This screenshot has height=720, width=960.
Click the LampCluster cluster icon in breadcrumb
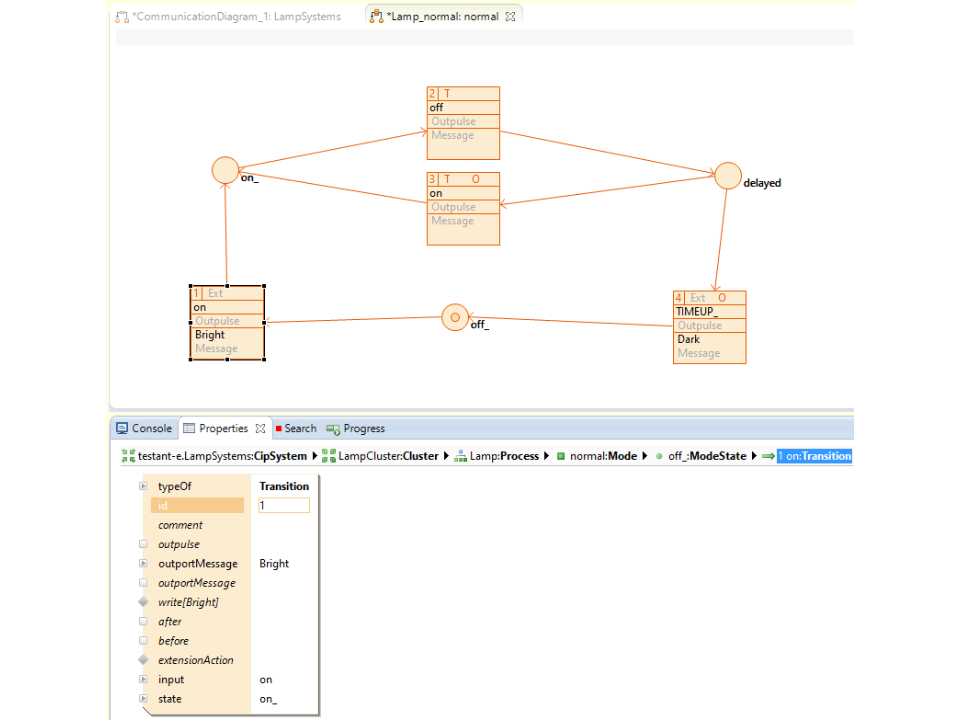coord(329,457)
